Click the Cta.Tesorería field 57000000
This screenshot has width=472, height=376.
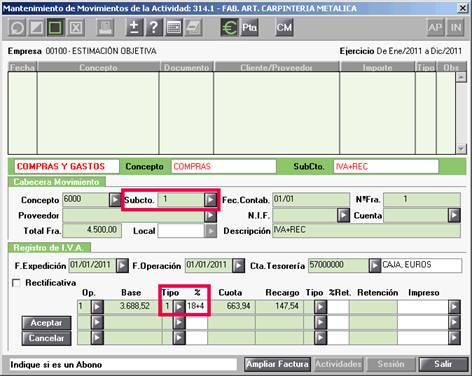point(338,266)
